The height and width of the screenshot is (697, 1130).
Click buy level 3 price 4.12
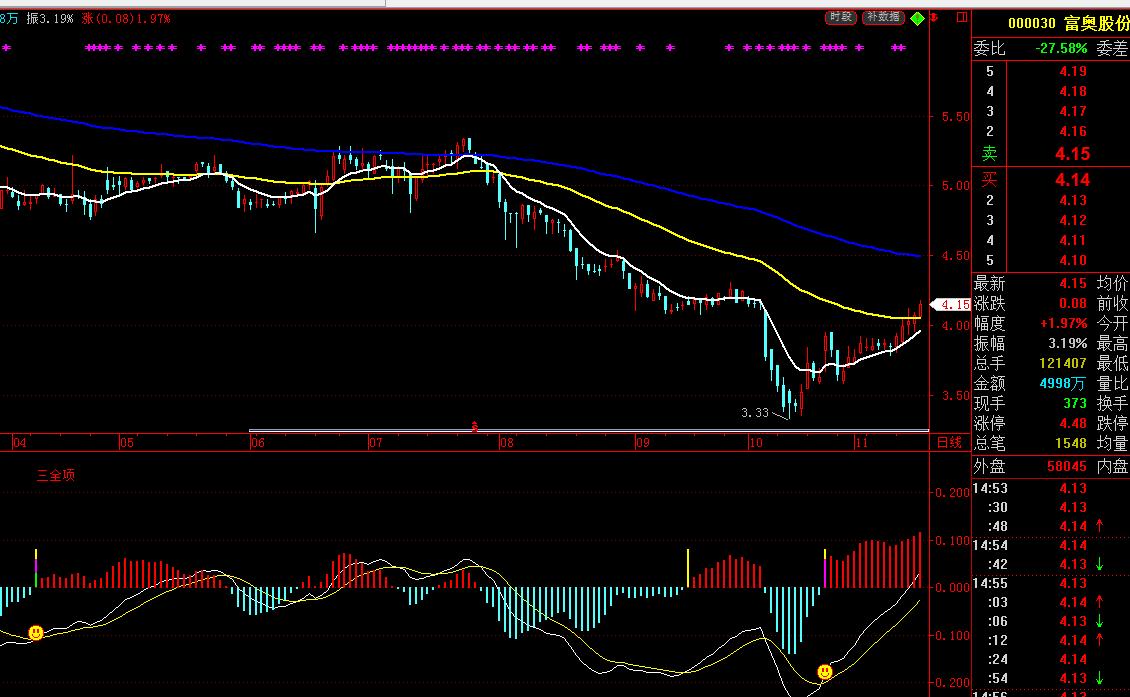[x=1073, y=221]
